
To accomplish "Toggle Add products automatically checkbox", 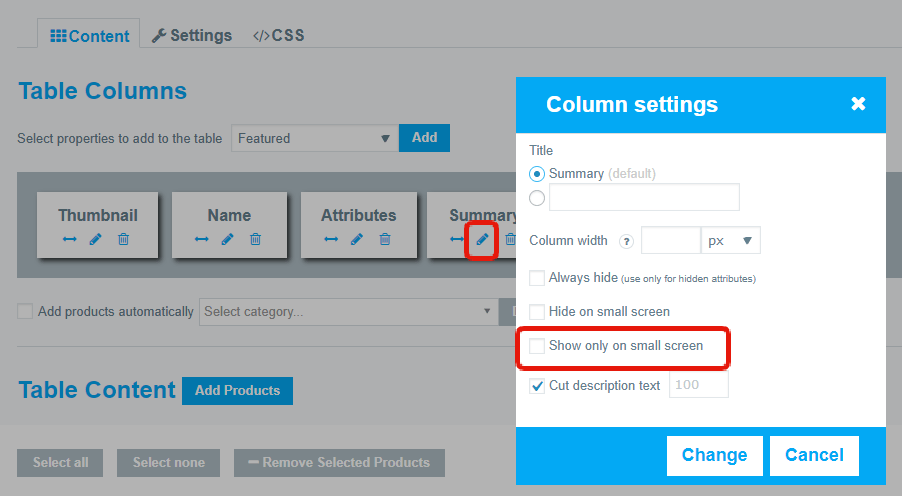I will click(x=25, y=311).
